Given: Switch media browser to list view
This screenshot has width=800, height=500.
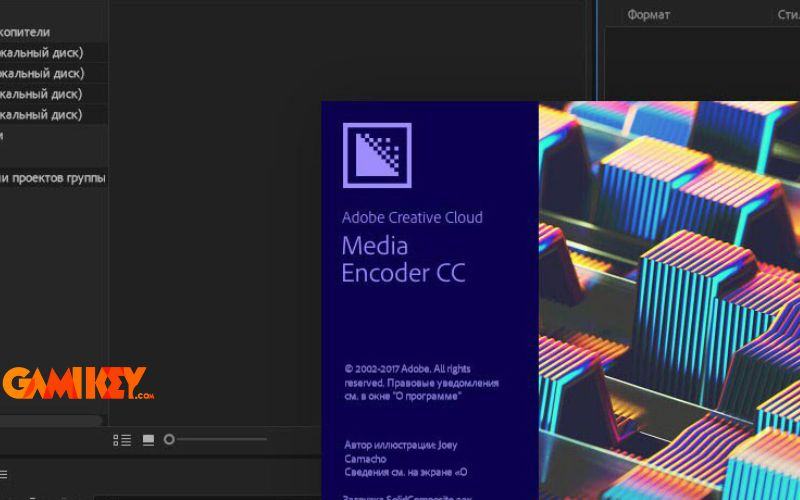Looking at the screenshot, I should [122, 440].
